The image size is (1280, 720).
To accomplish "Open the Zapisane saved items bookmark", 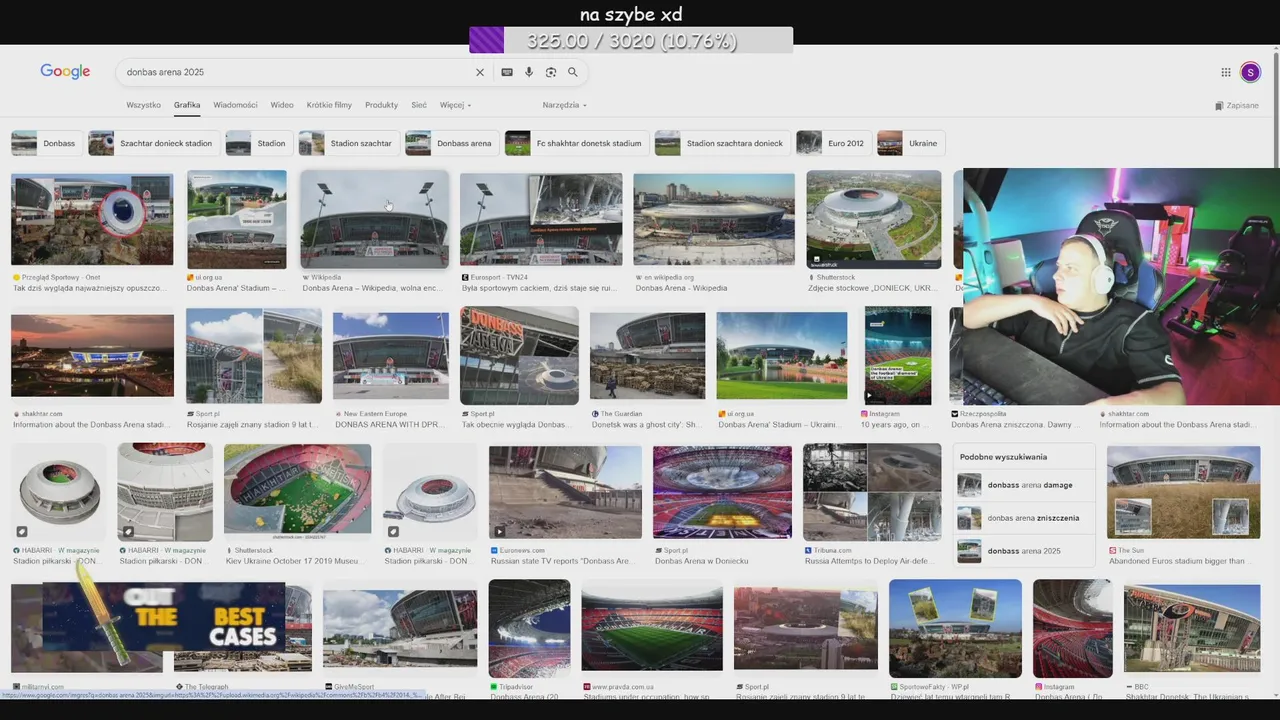I will [x=1237, y=105].
